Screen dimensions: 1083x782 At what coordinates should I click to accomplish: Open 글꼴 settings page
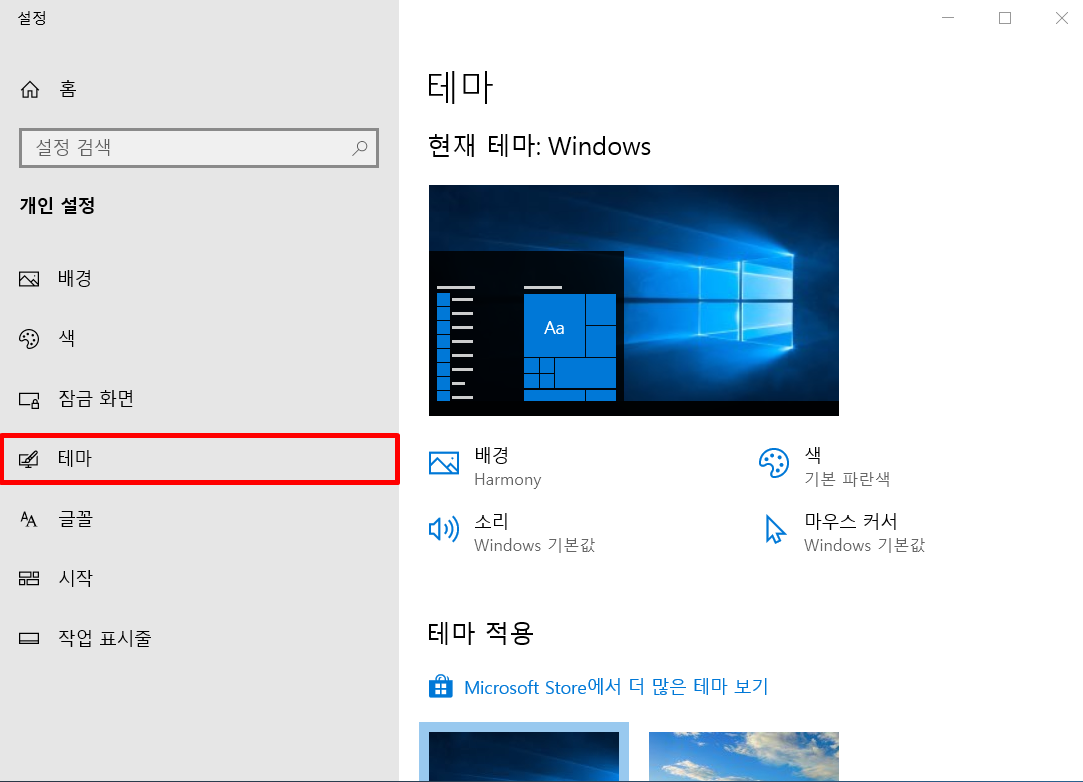(75, 519)
